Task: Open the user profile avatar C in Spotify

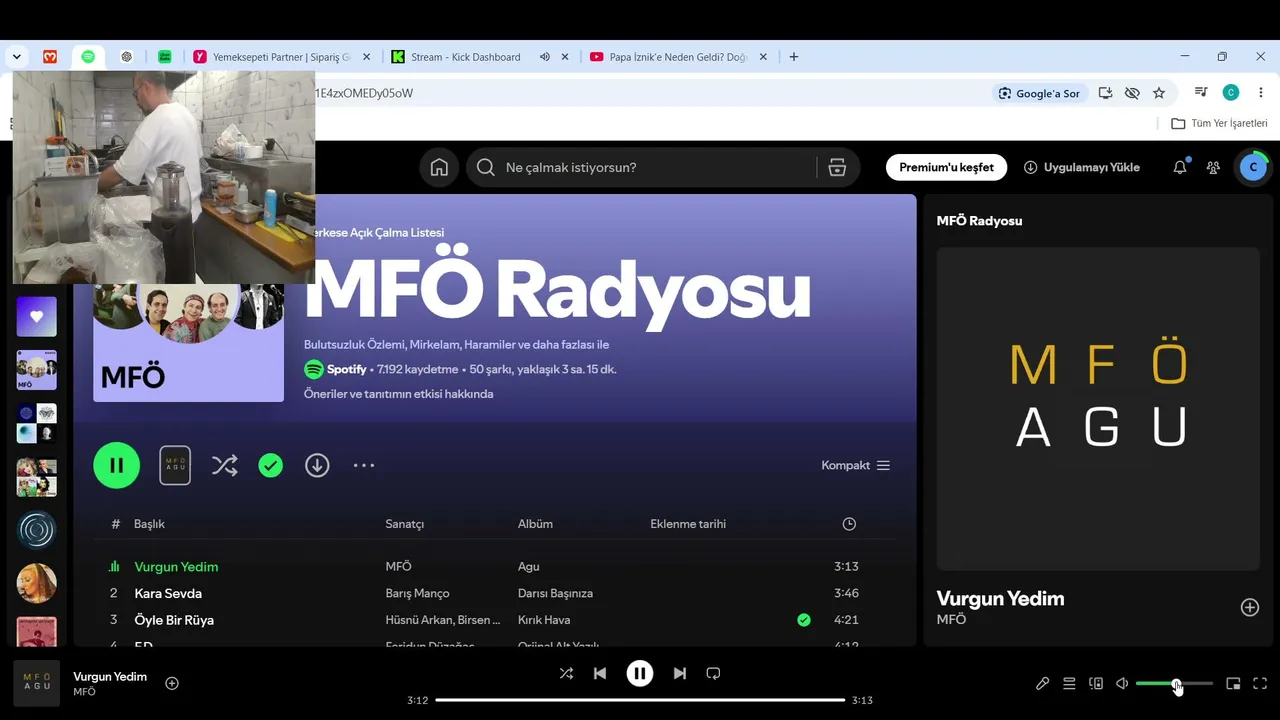Action: tap(1253, 167)
